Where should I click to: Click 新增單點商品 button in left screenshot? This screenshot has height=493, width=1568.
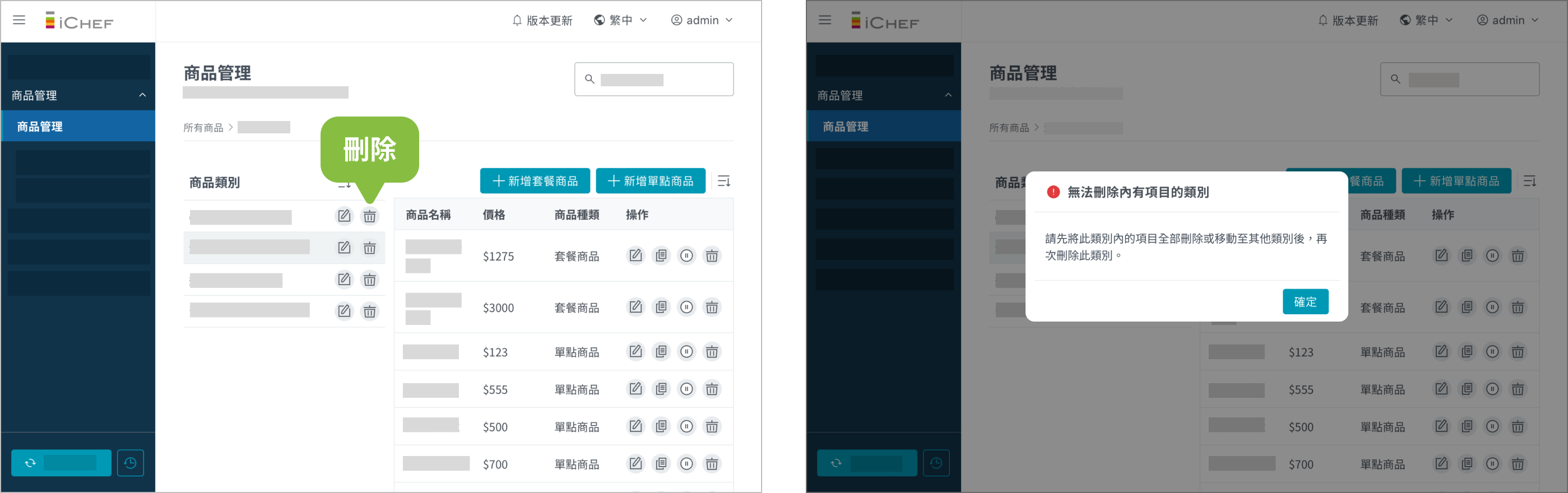tap(650, 182)
